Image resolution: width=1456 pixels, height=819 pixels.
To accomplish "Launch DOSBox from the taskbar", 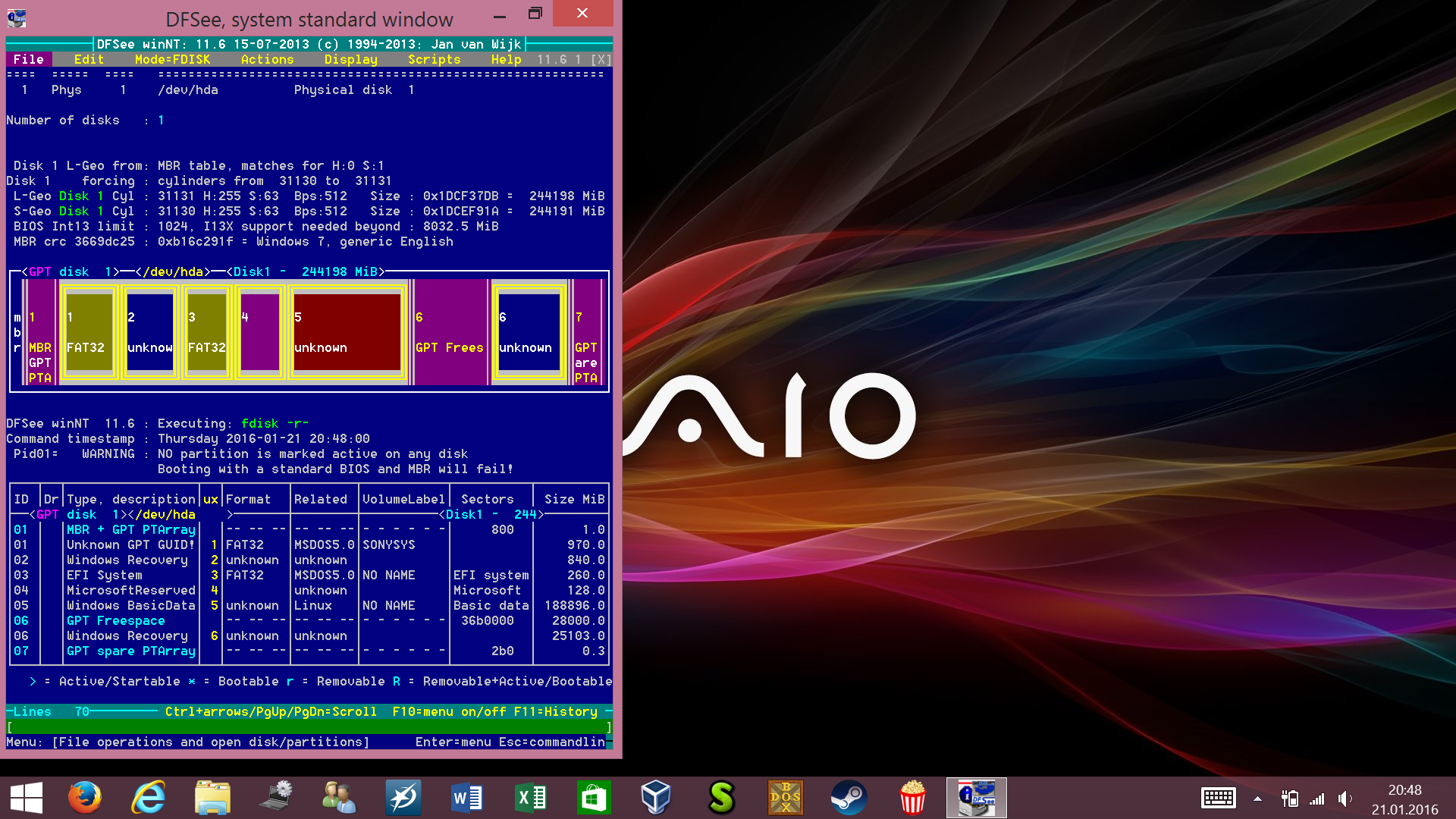I will coord(785,798).
